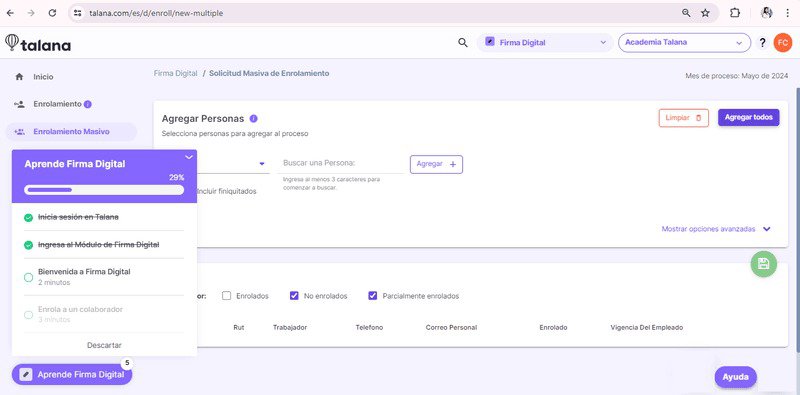This screenshot has width=800, height=395.
Task: Select Enrolamiento Masivo in sidebar
Action: point(71,132)
